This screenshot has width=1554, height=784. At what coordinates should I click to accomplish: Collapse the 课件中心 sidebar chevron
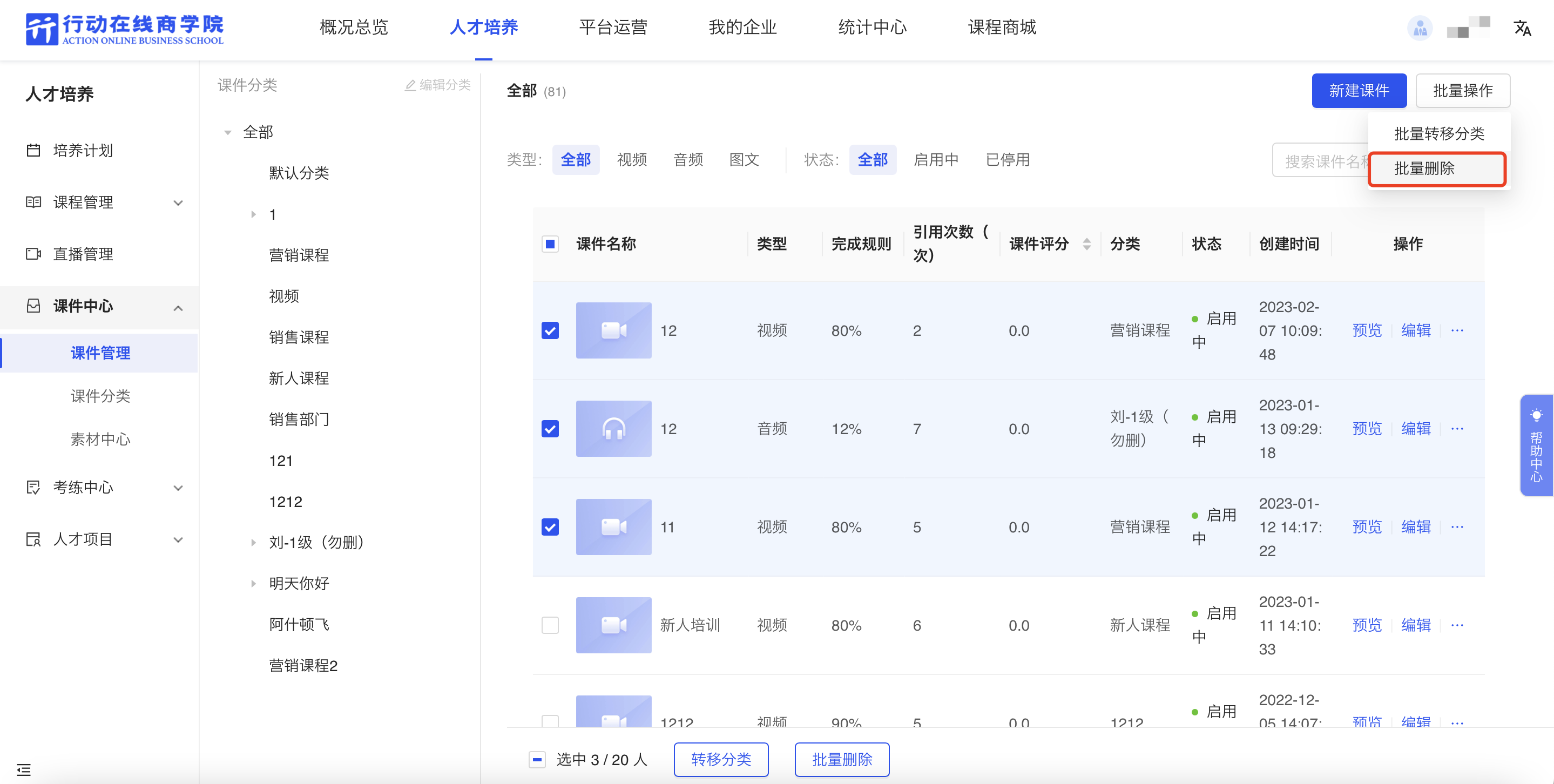[x=178, y=308]
